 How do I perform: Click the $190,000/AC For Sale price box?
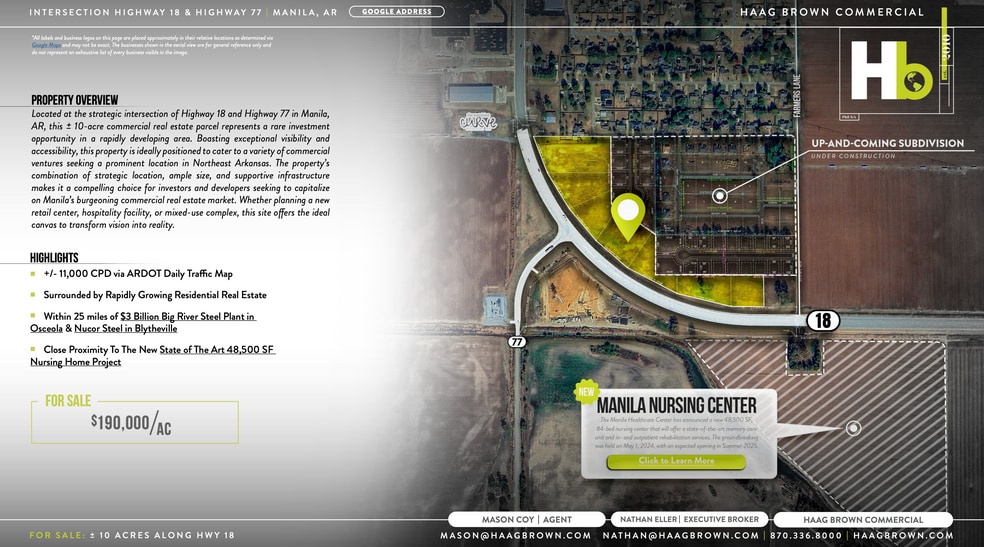click(135, 423)
